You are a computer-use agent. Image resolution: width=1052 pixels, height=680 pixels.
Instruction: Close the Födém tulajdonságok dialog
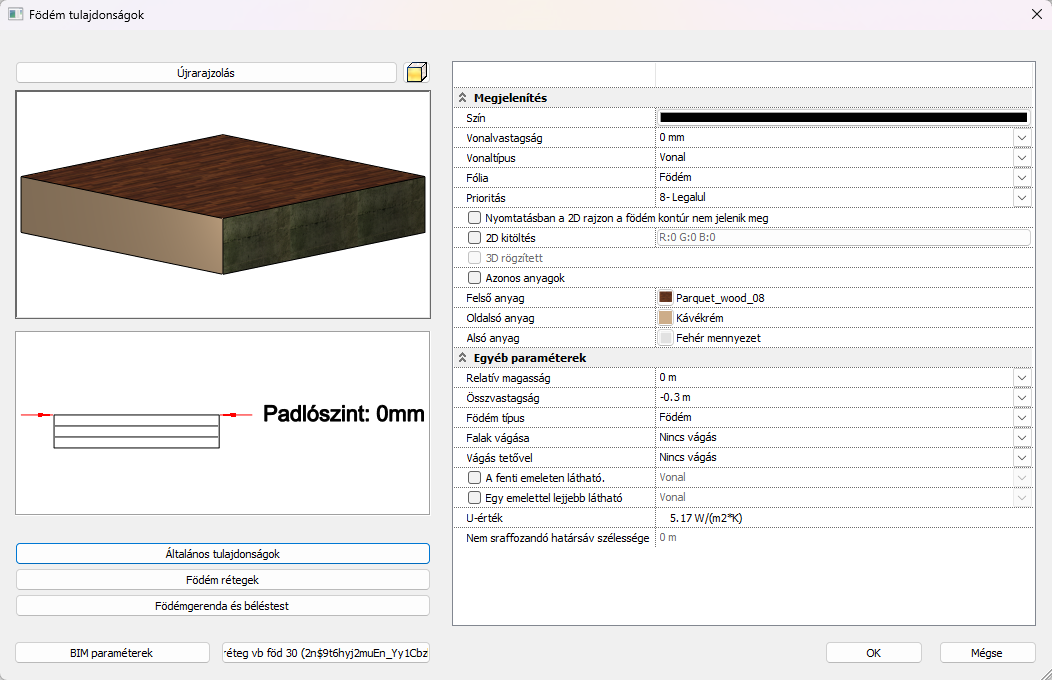click(x=1036, y=15)
